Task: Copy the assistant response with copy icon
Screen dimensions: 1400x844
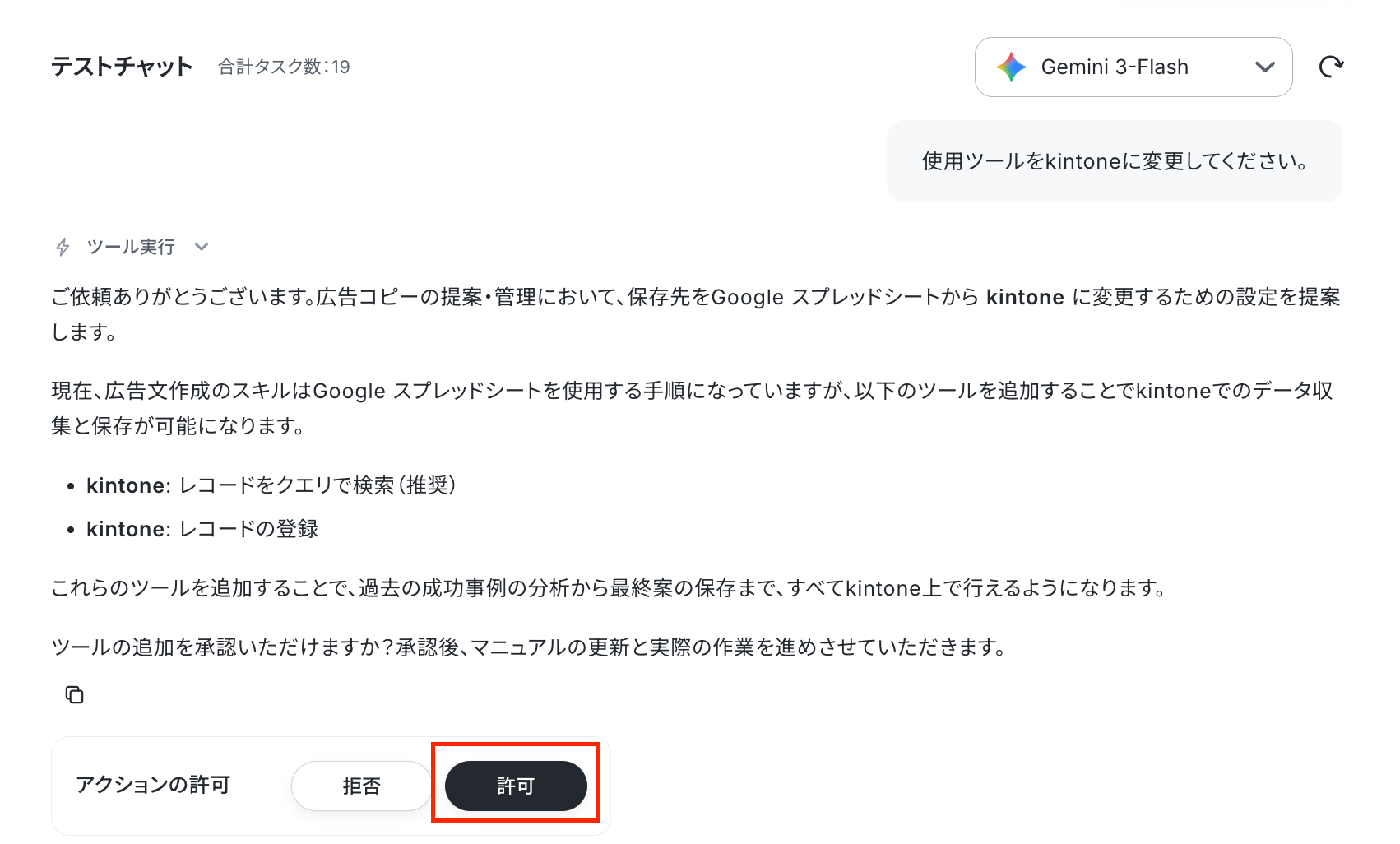Action: tap(74, 695)
